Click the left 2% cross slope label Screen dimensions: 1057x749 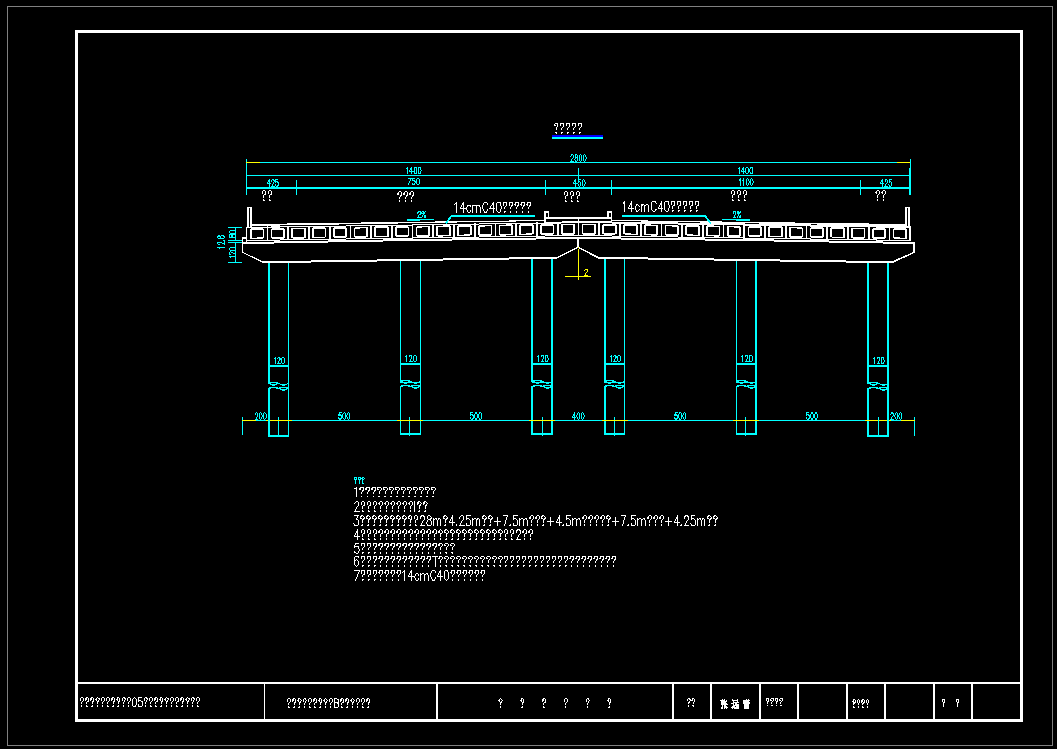click(422, 215)
